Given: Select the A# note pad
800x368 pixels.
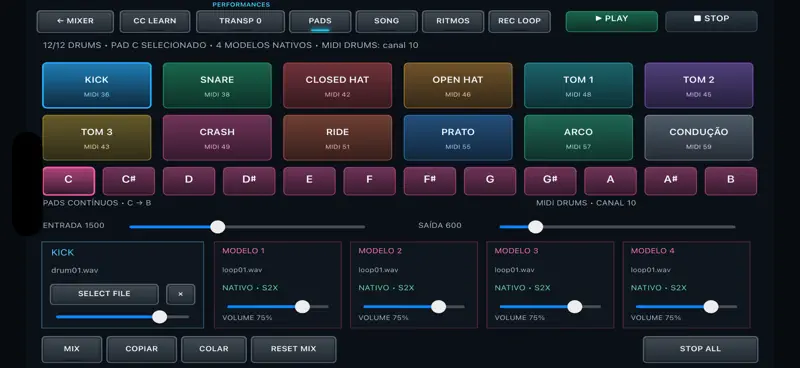Looking at the screenshot, I should click(x=670, y=181).
